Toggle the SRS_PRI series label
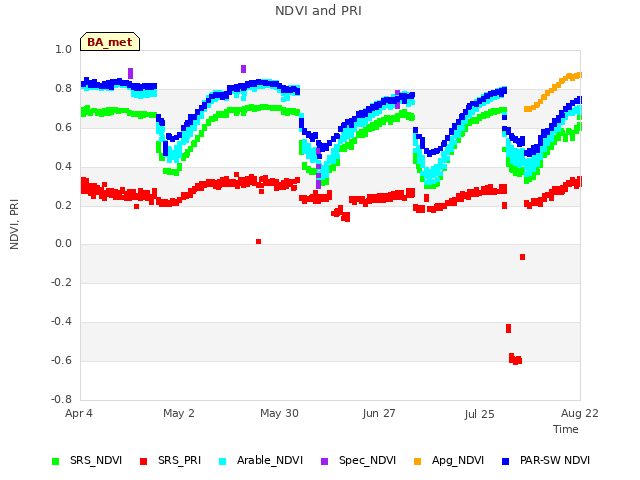 pyautogui.click(x=180, y=460)
